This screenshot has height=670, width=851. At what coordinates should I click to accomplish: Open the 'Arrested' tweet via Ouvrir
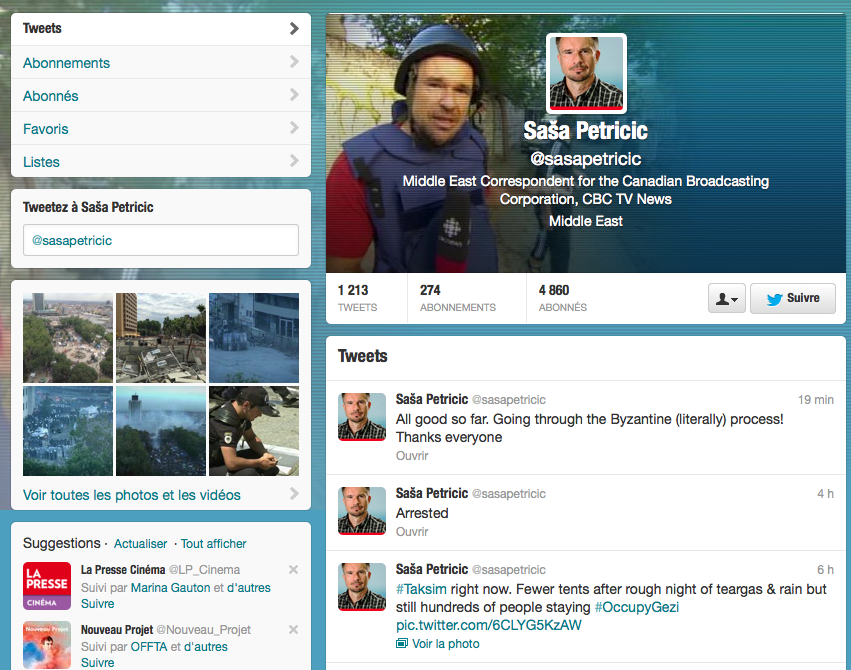pos(412,532)
